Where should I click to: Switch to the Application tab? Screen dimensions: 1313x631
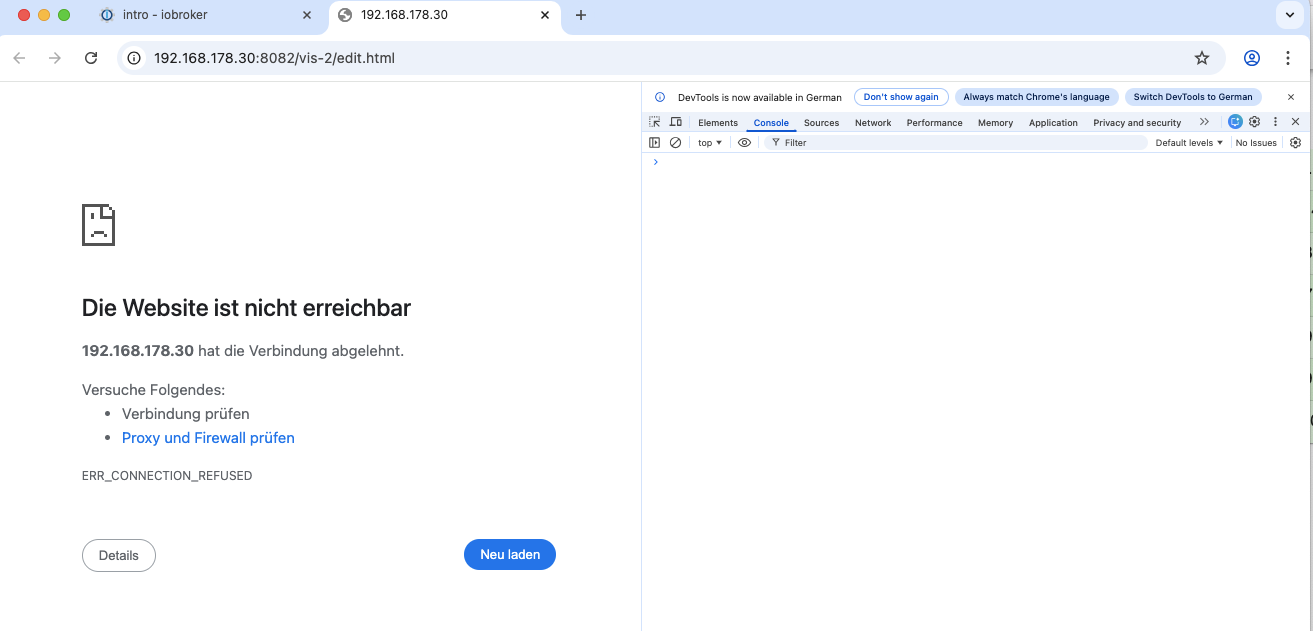click(1053, 123)
